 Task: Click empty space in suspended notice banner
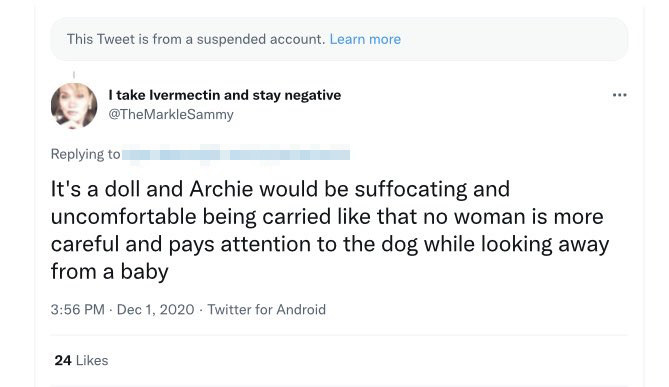pos(512,39)
